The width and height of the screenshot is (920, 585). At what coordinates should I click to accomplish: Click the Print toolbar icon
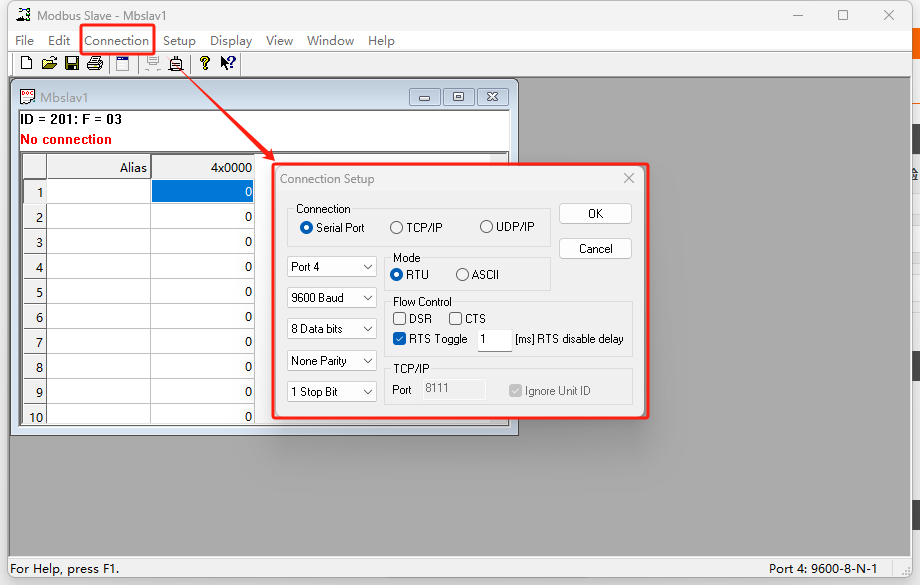coord(95,64)
